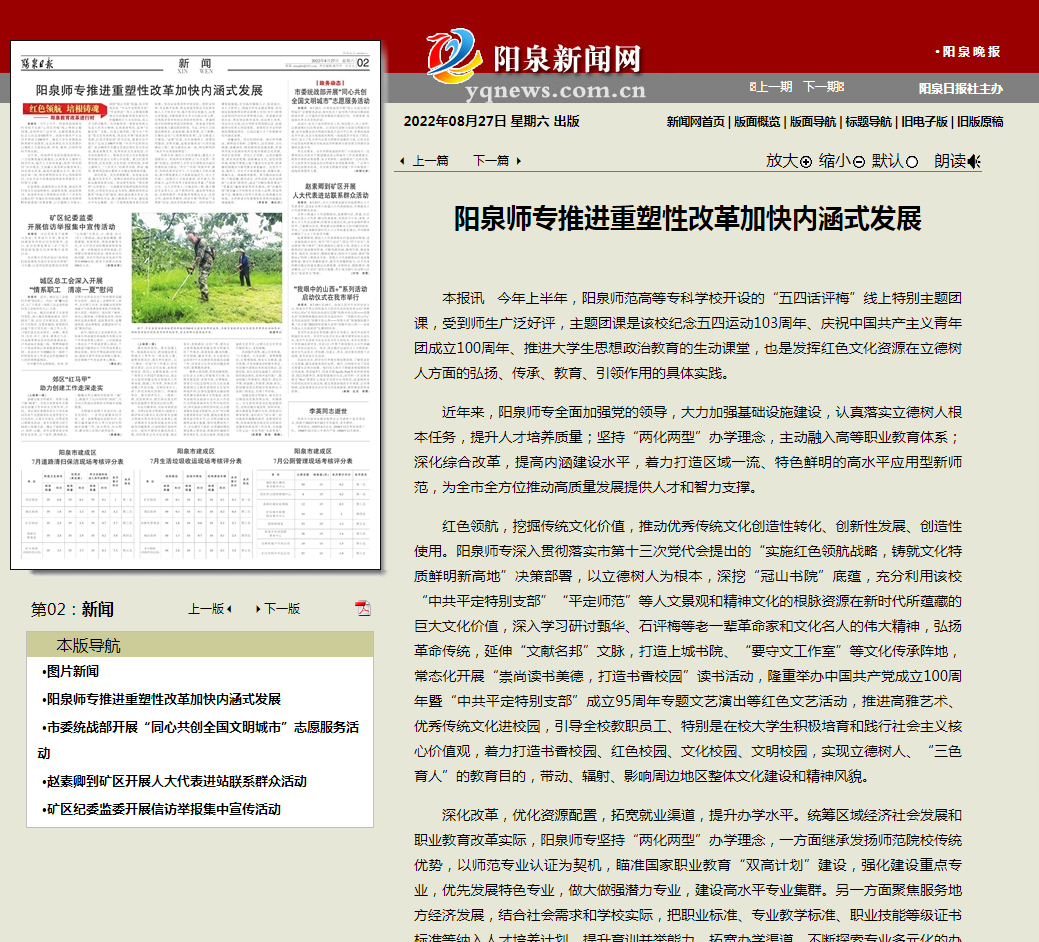Open 图片新闻 in page navigation
This screenshot has width=1039, height=942.
point(71,671)
